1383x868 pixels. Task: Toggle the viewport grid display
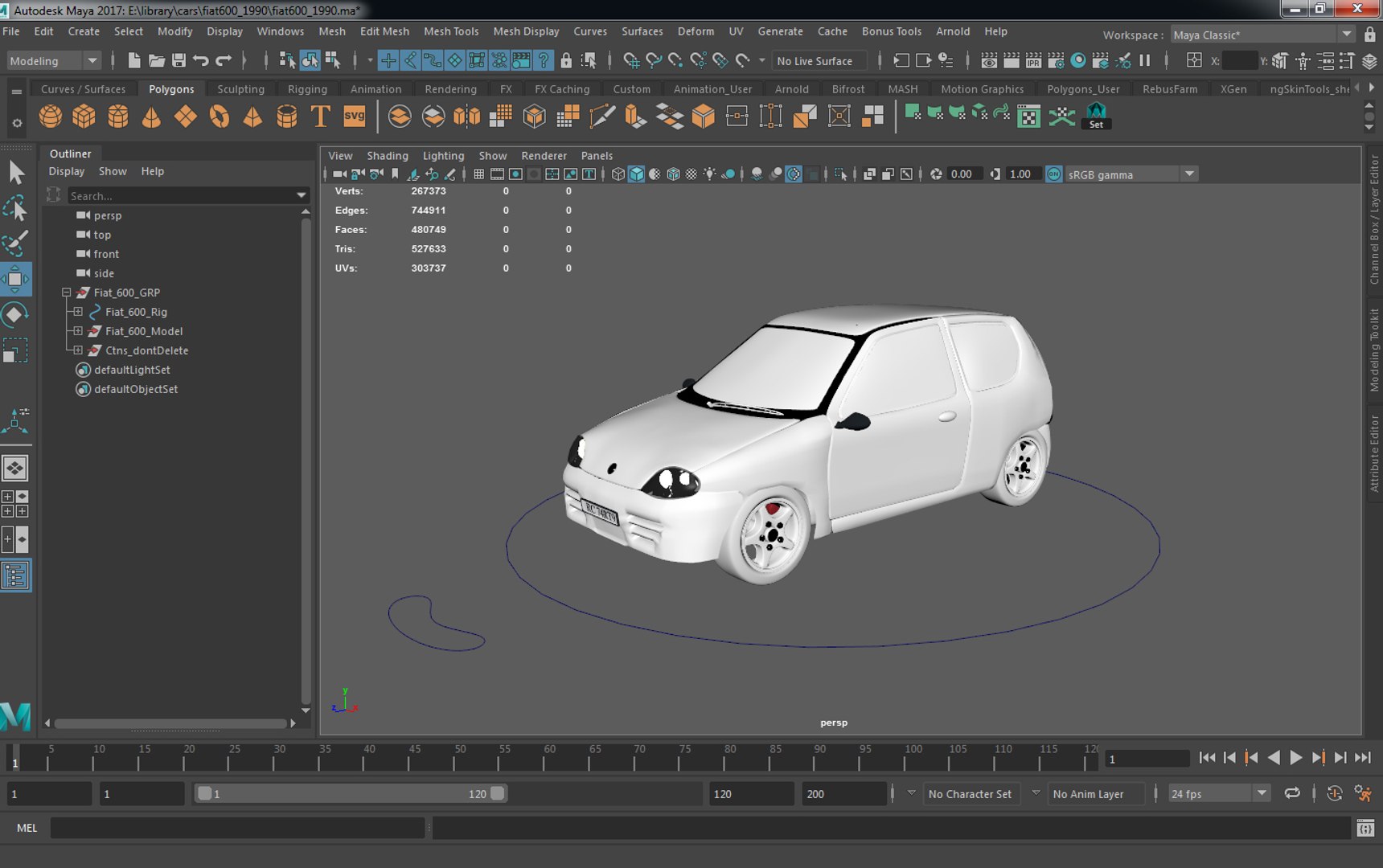479,174
